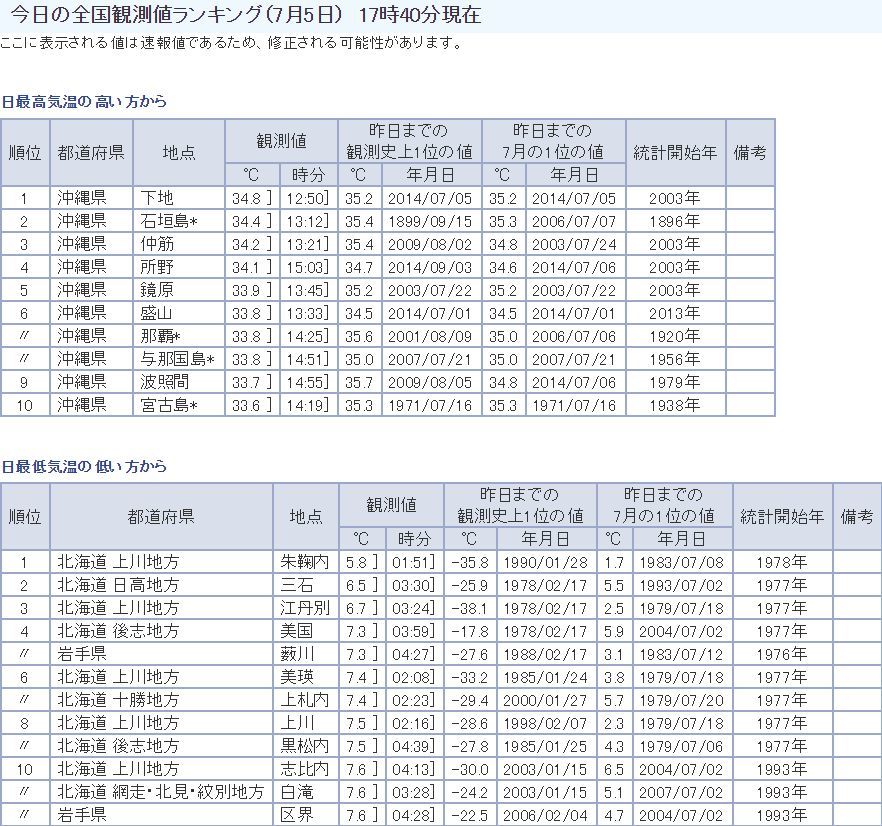The image size is (882, 826).
Task: Click the 日最低気温の低い方から section heading
Action: (84, 467)
